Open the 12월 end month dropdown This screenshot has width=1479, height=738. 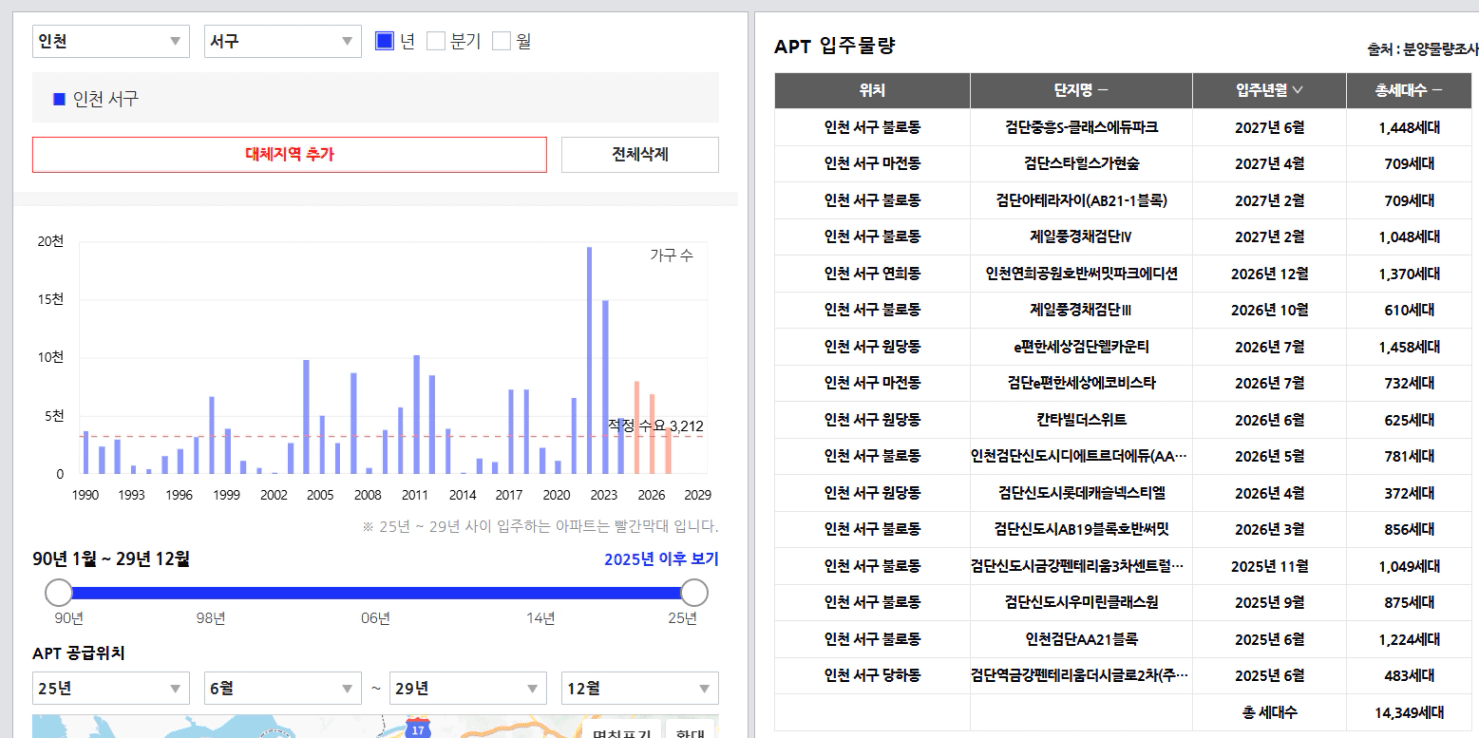tap(640, 688)
